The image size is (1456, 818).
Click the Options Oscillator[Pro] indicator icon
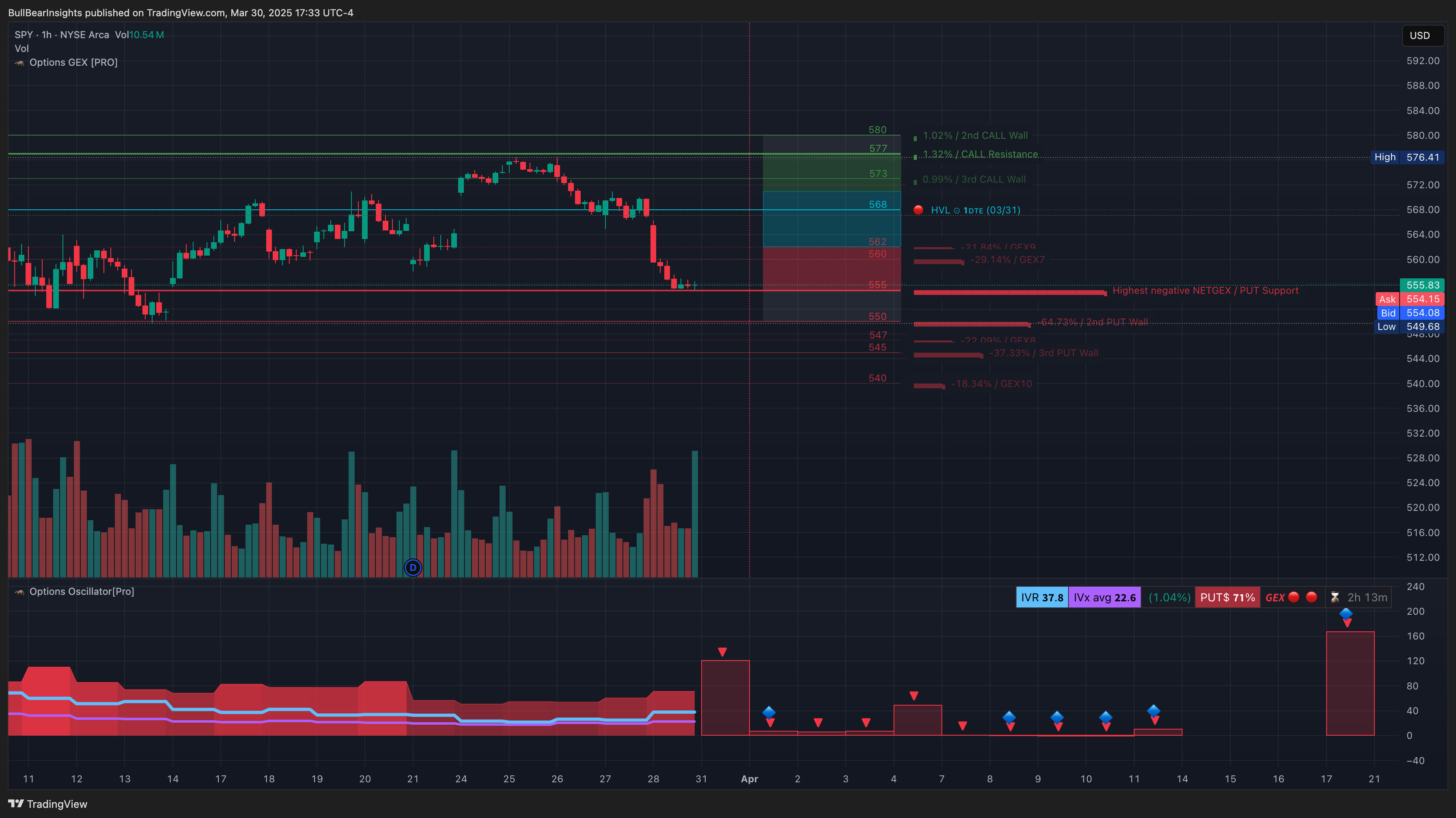(20, 592)
